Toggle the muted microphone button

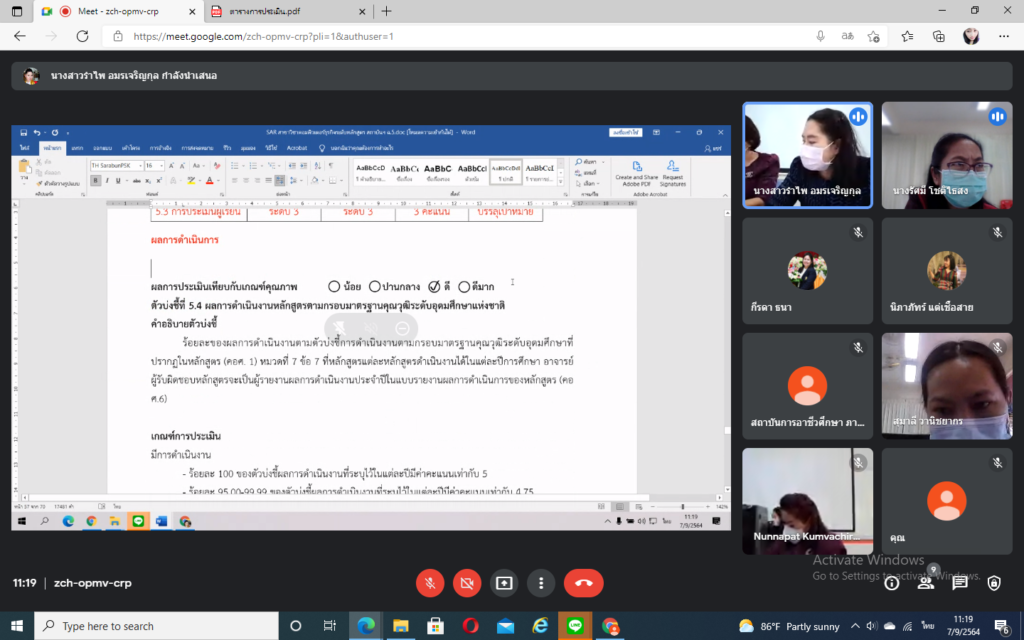(x=429, y=583)
